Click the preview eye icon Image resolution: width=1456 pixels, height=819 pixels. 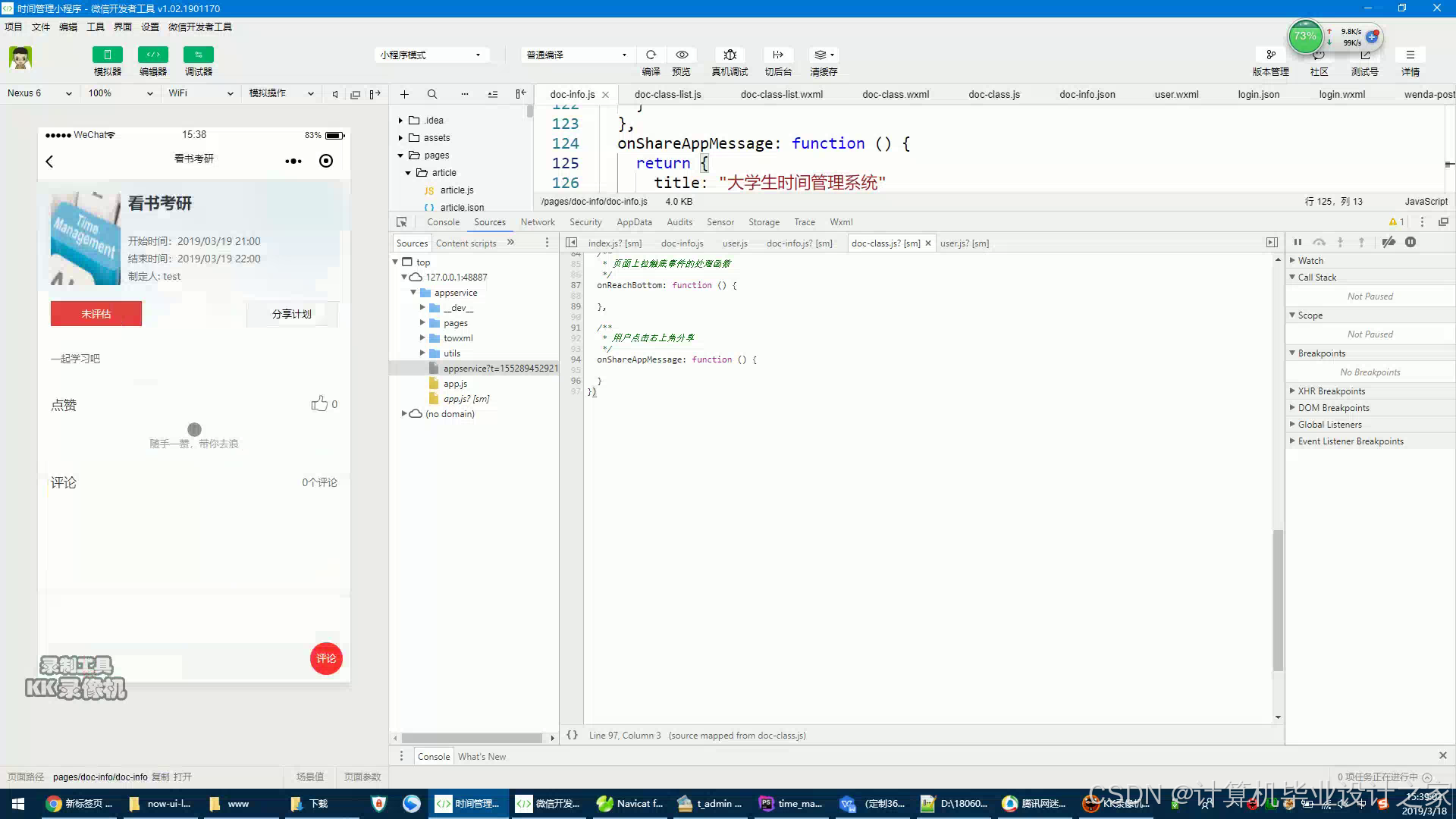(682, 55)
